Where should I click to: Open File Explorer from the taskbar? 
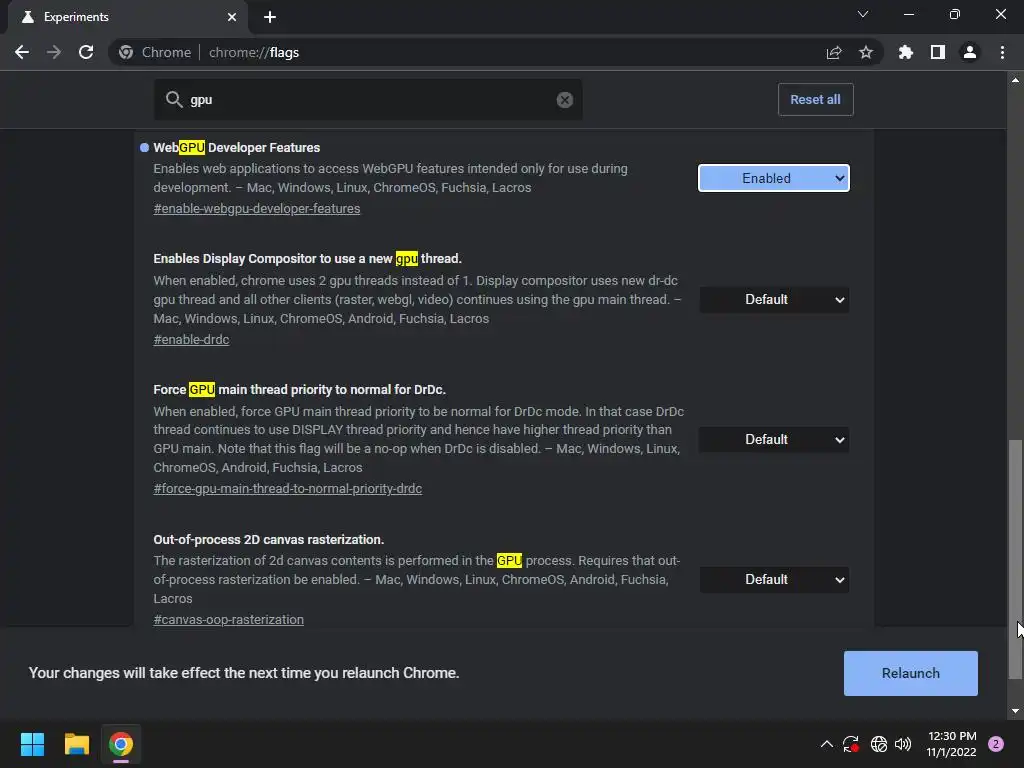coord(76,744)
